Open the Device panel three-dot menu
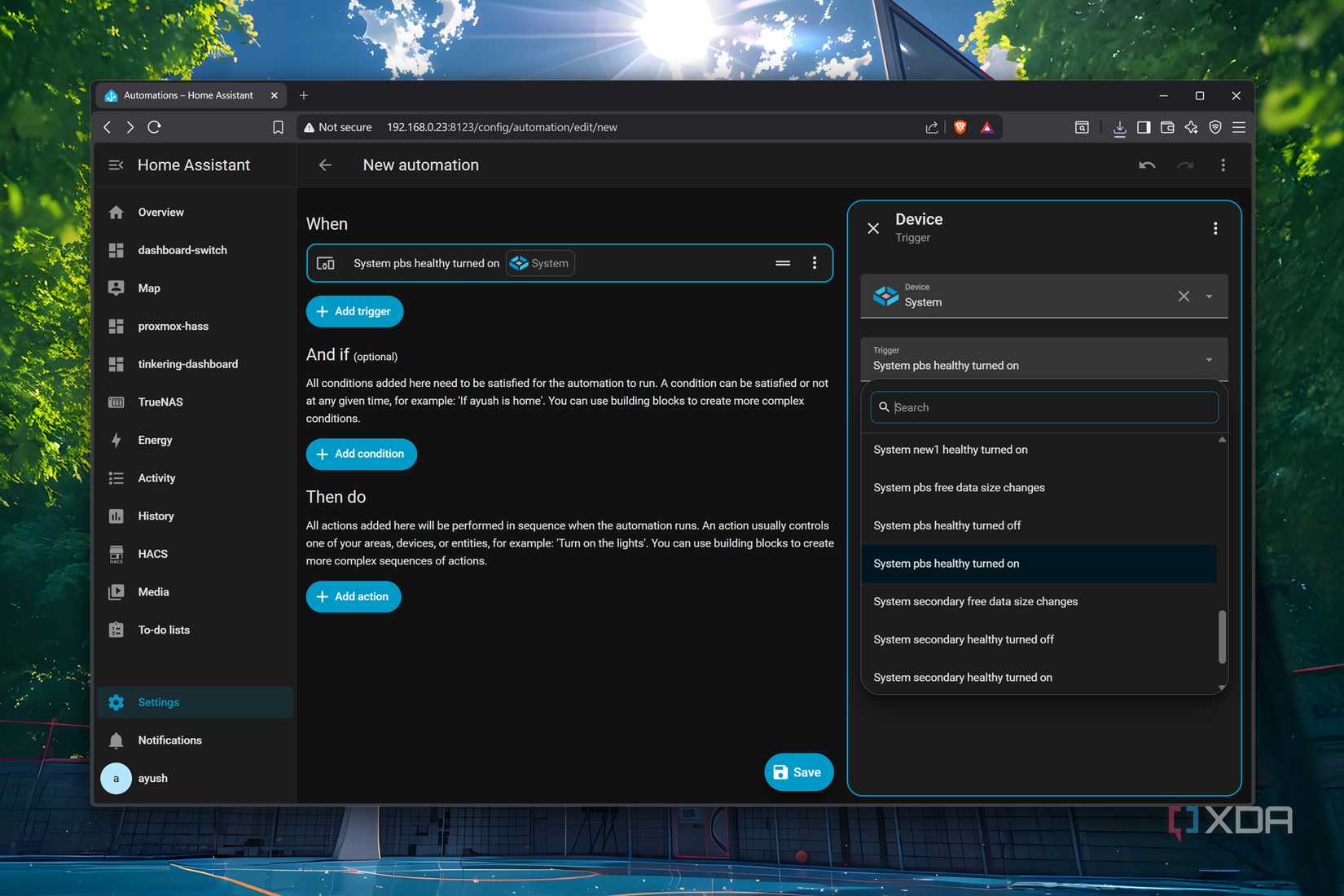The height and width of the screenshot is (896, 1344). click(1215, 228)
